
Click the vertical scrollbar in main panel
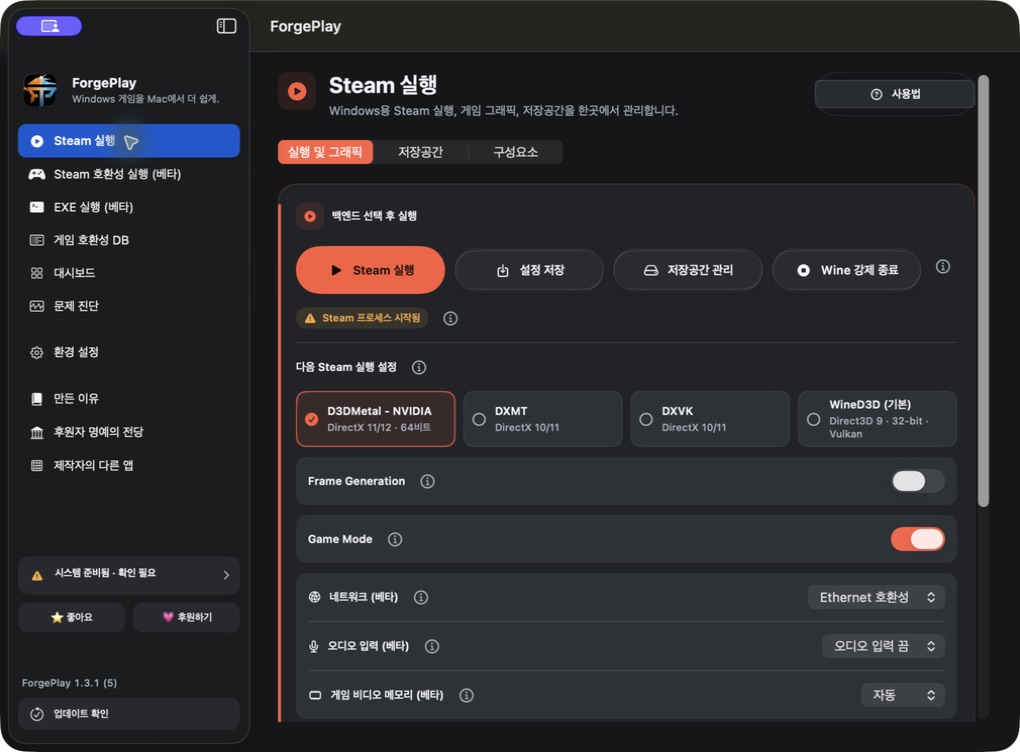984,291
